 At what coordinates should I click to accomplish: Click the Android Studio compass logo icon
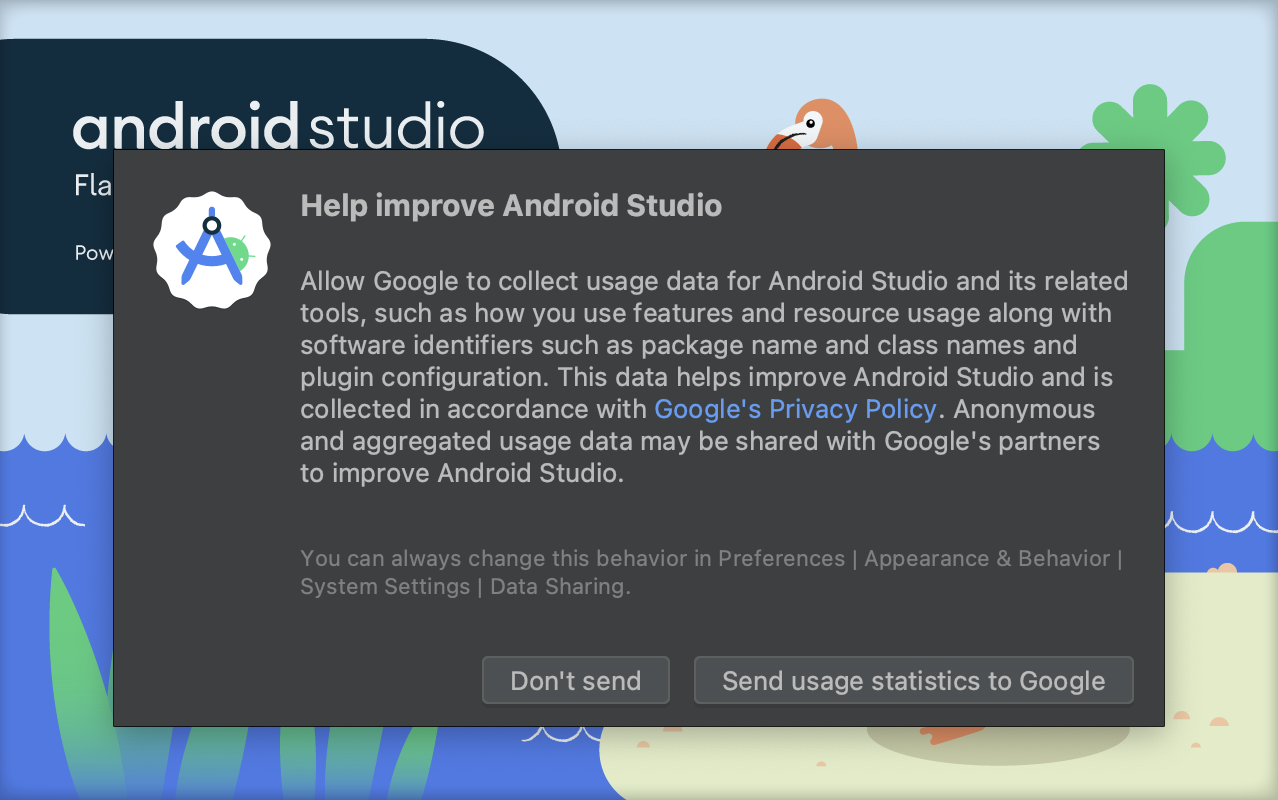[x=212, y=250]
